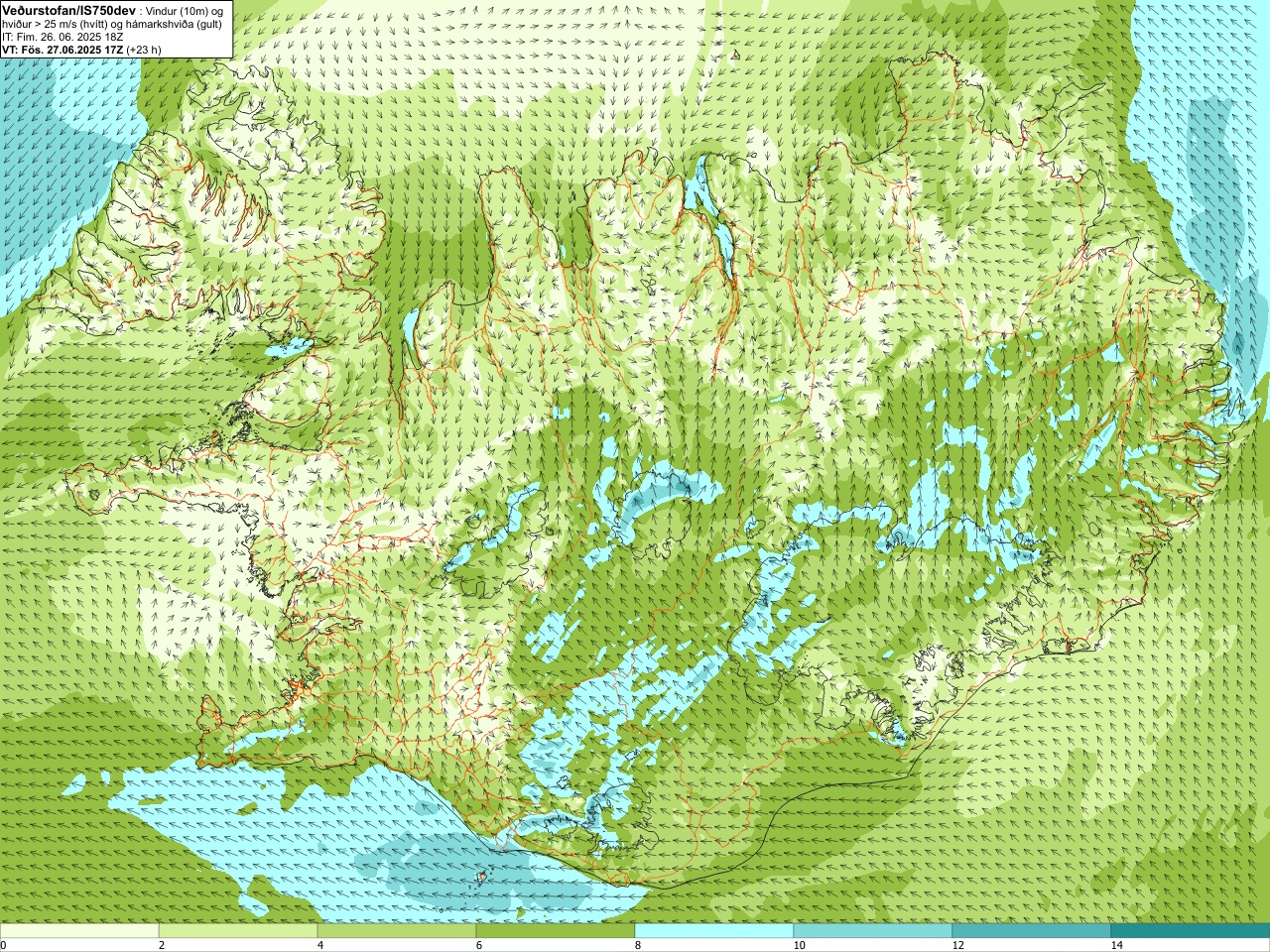Click the dark green 6–8 m/s legend segment
The width and height of the screenshot is (1270, 952).
point(556,931)
